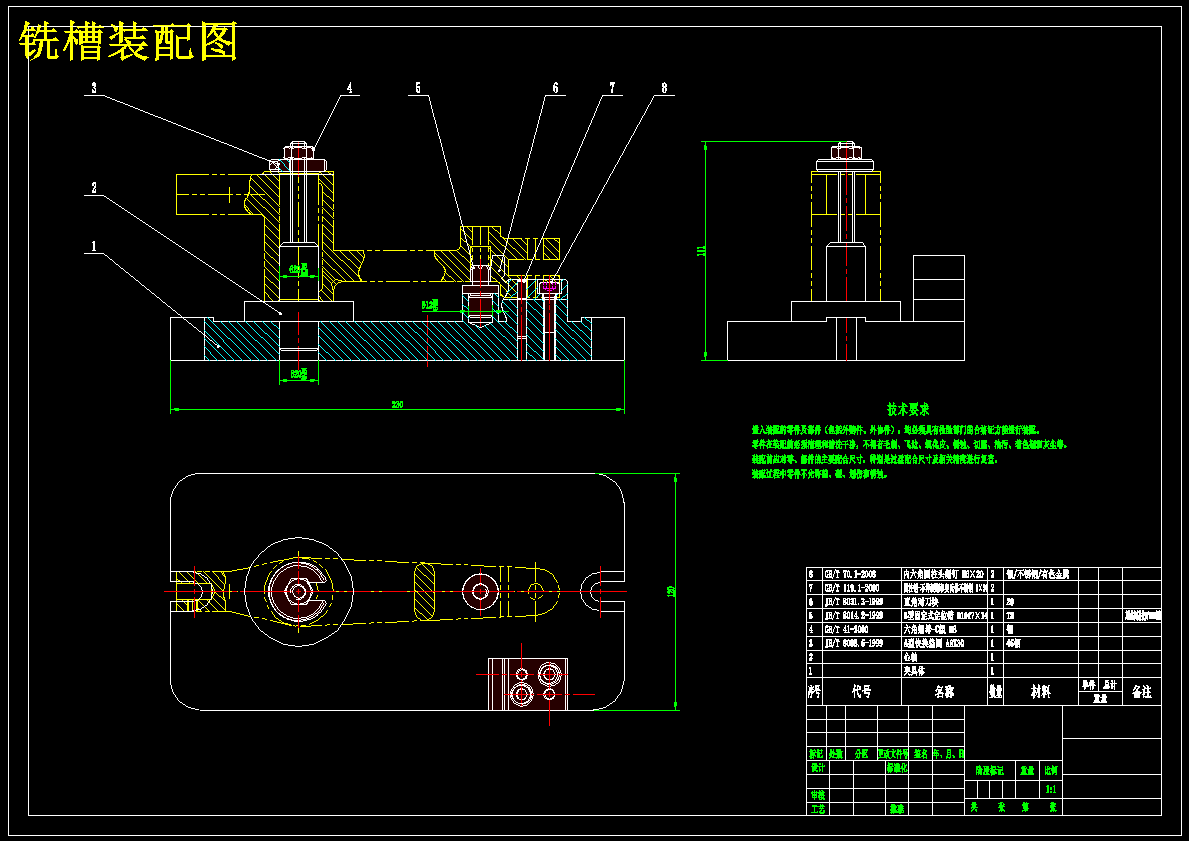Select the 直角对刀块 part name cell

[x=921, y=602]
